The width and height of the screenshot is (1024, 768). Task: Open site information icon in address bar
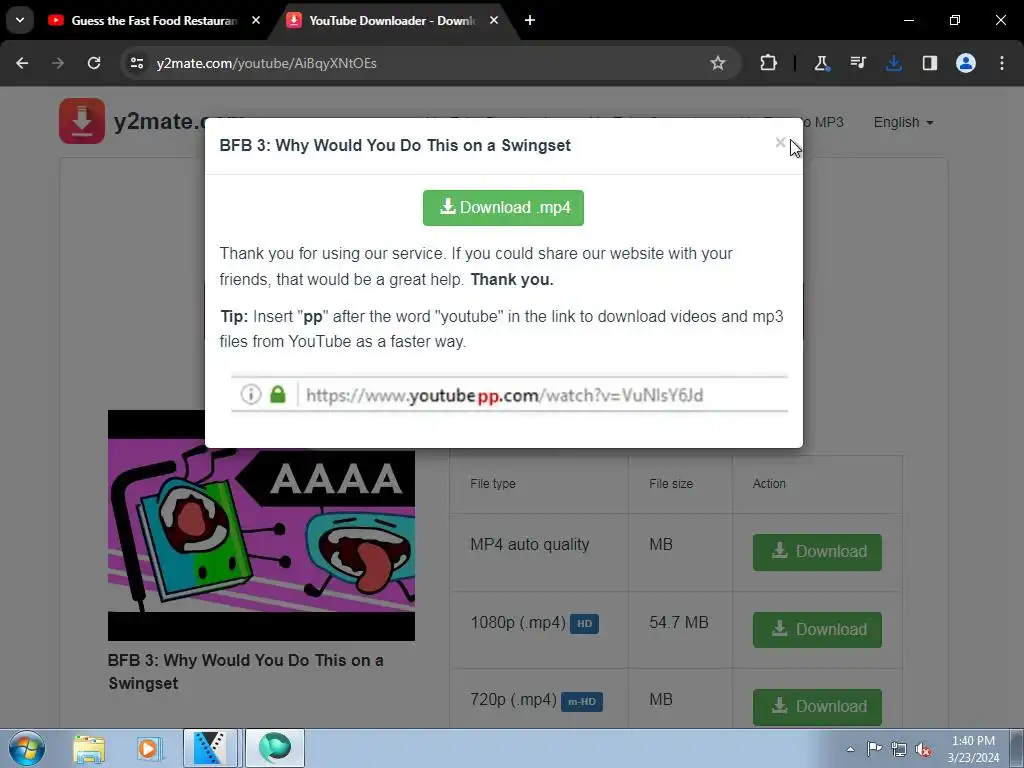[136, 63]
